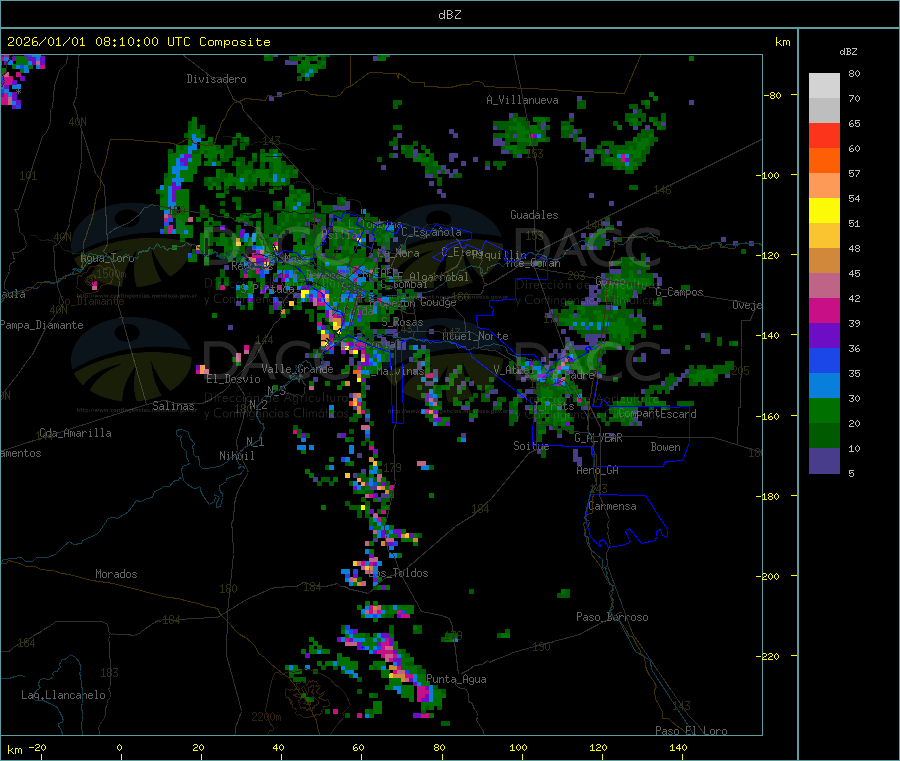Click the Carmensa place label
This screenshot has height=761, width=900.
(612, 506)
